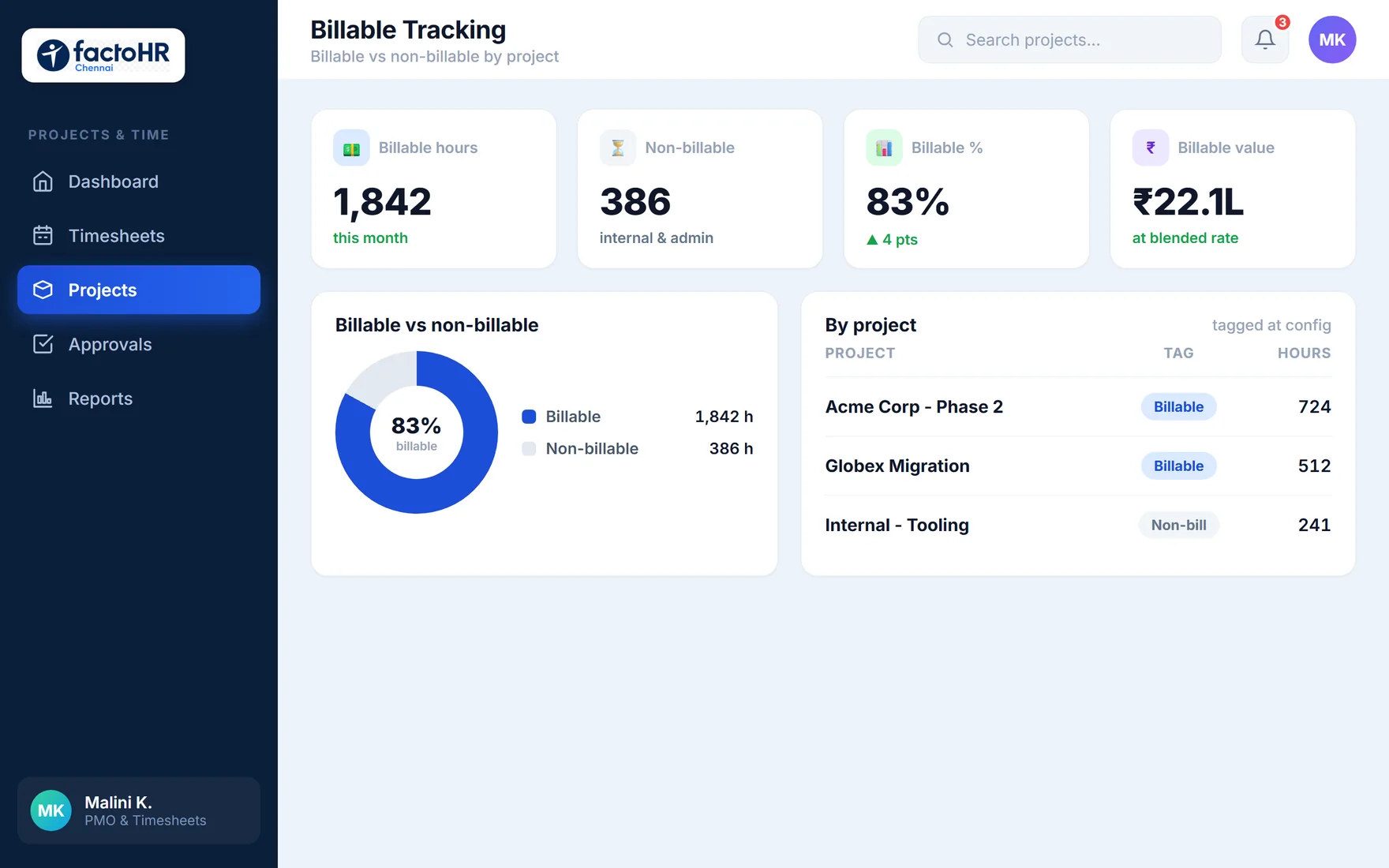
Task: Click the Search projects input field
Action: [1069, 39]
